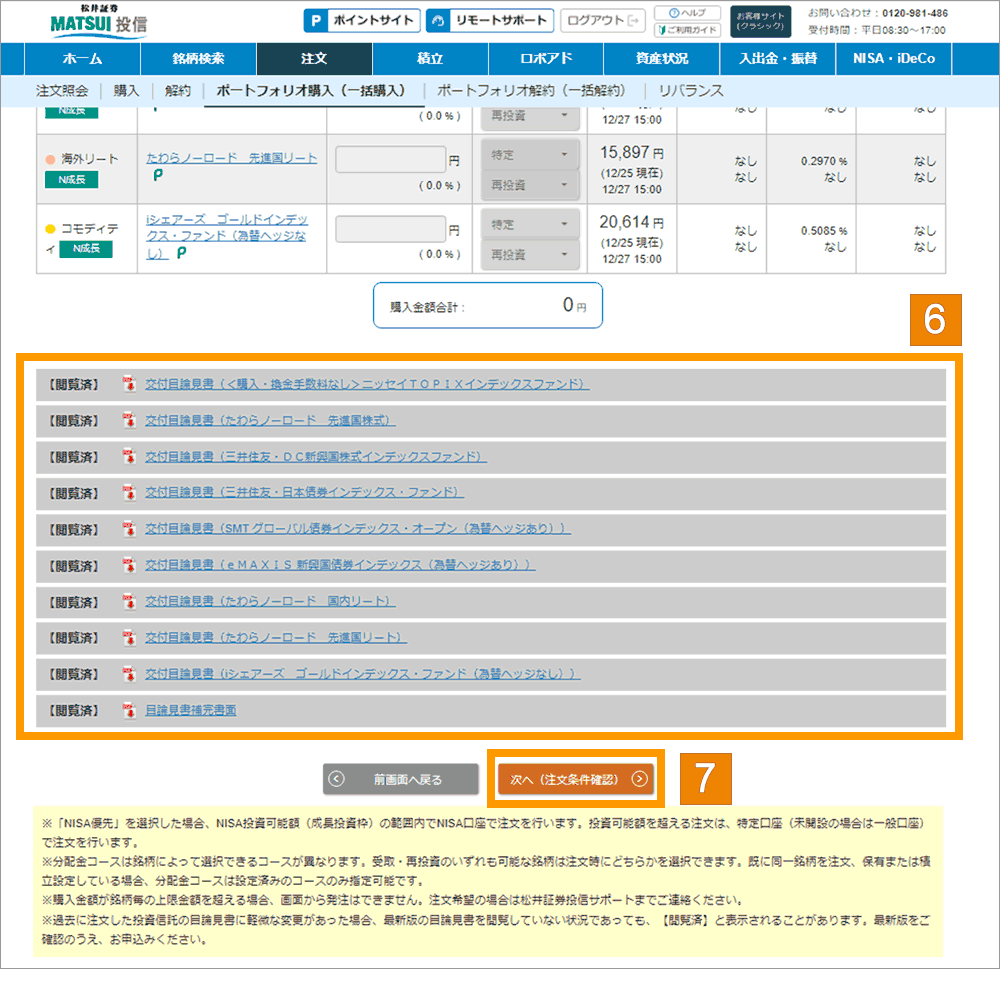This screenshot has height=1005, width=1000.
Task: Click the ログアウト button
Action: (x=603, y=21)
